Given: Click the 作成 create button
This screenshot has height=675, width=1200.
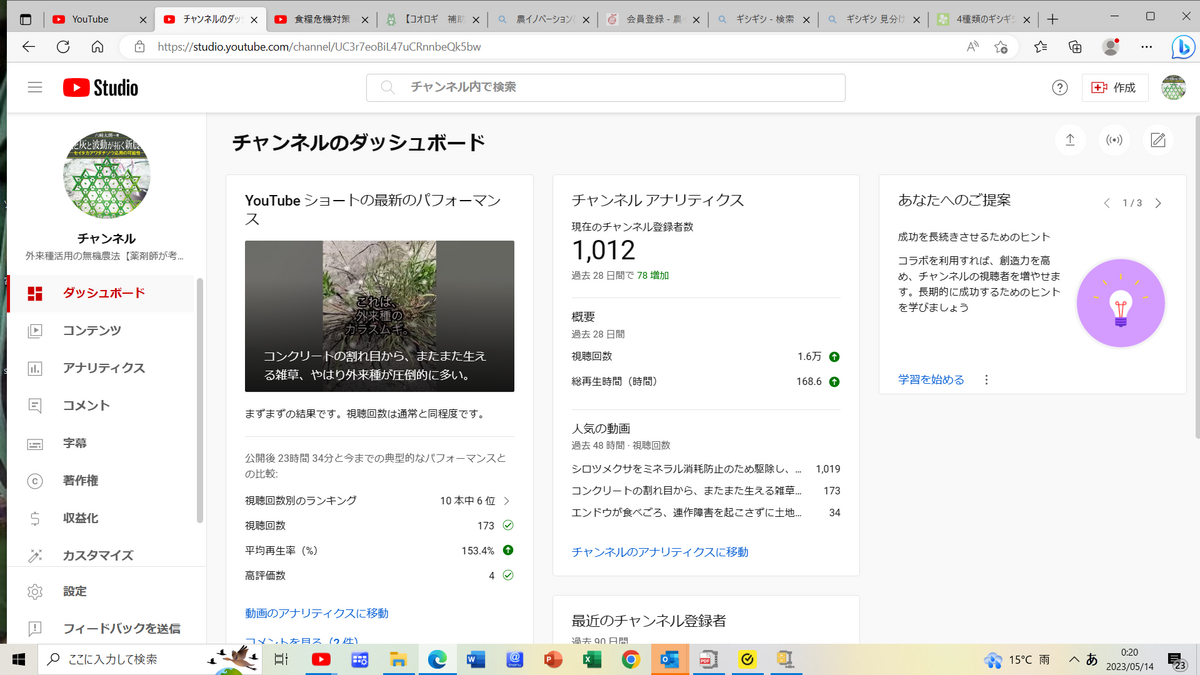Looking at the screenshot, I should pyautogui.click(x=1115, y=88).
